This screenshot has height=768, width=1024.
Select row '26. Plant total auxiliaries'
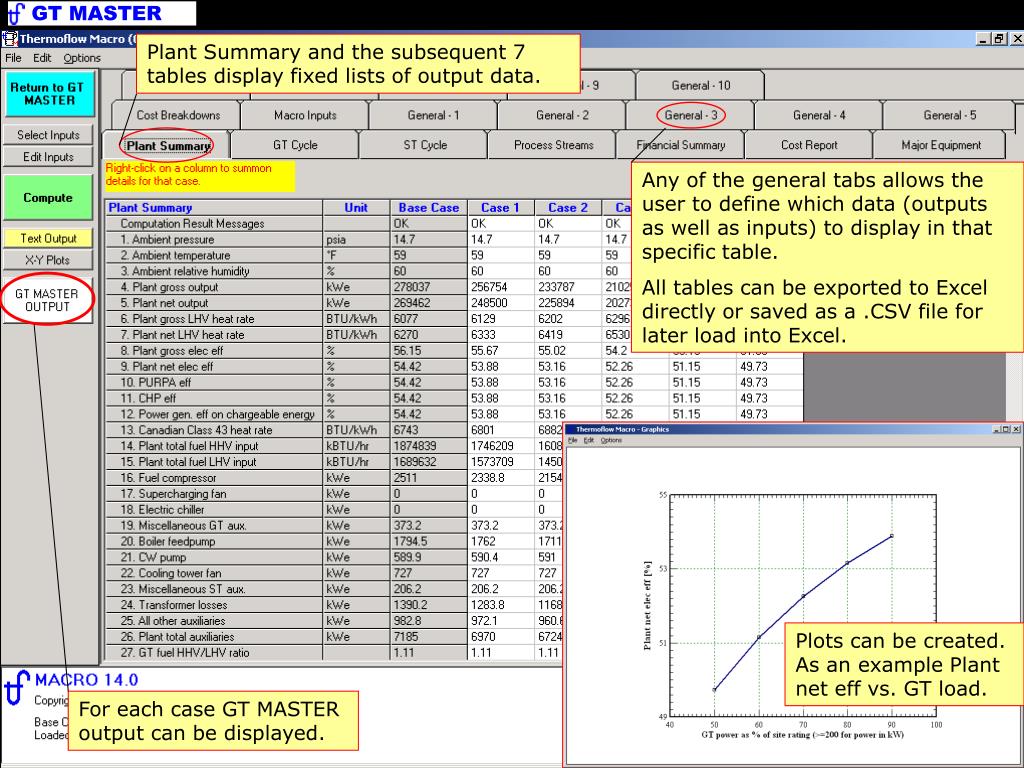[214, 637]
